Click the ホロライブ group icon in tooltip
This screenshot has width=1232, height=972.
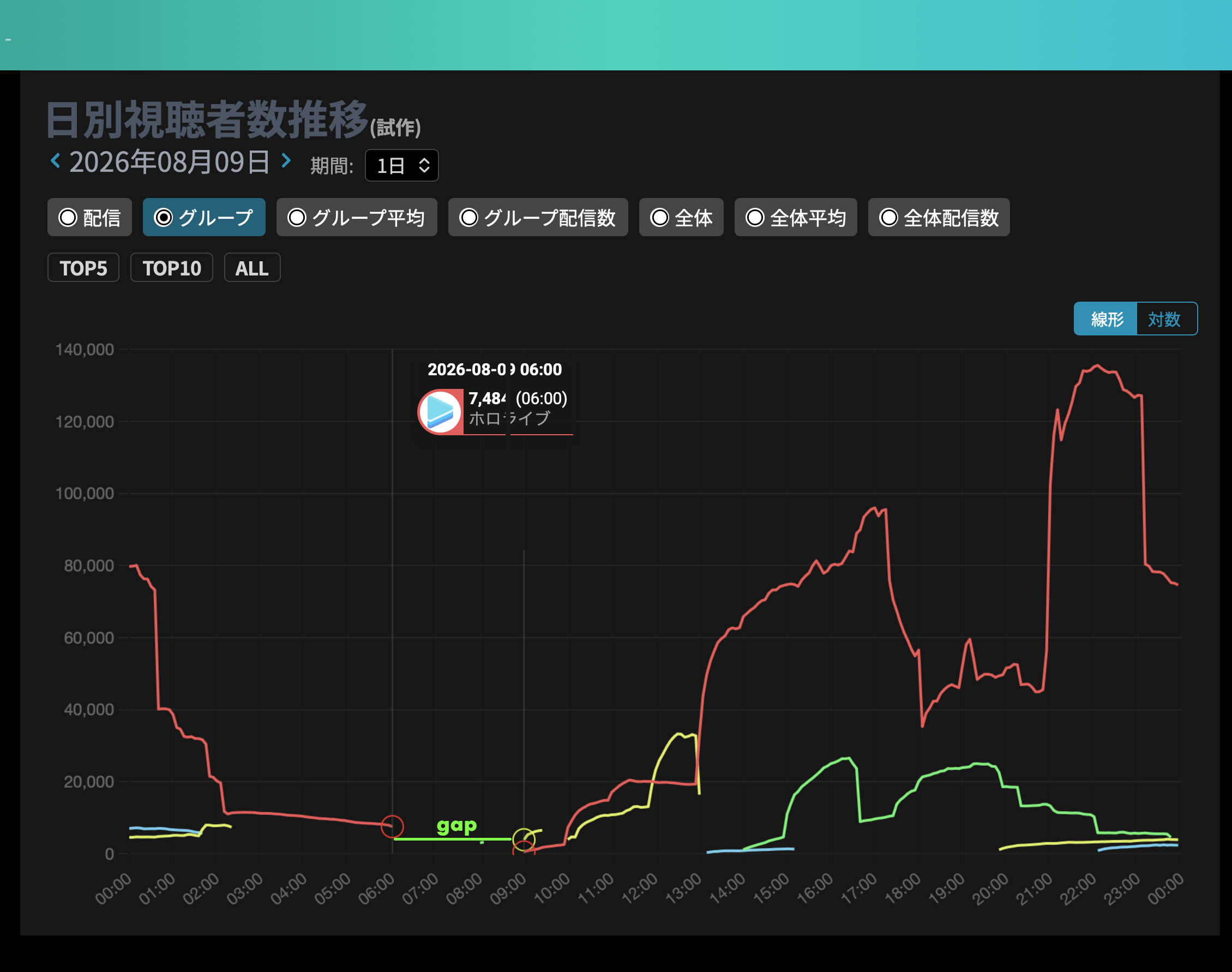441,411
